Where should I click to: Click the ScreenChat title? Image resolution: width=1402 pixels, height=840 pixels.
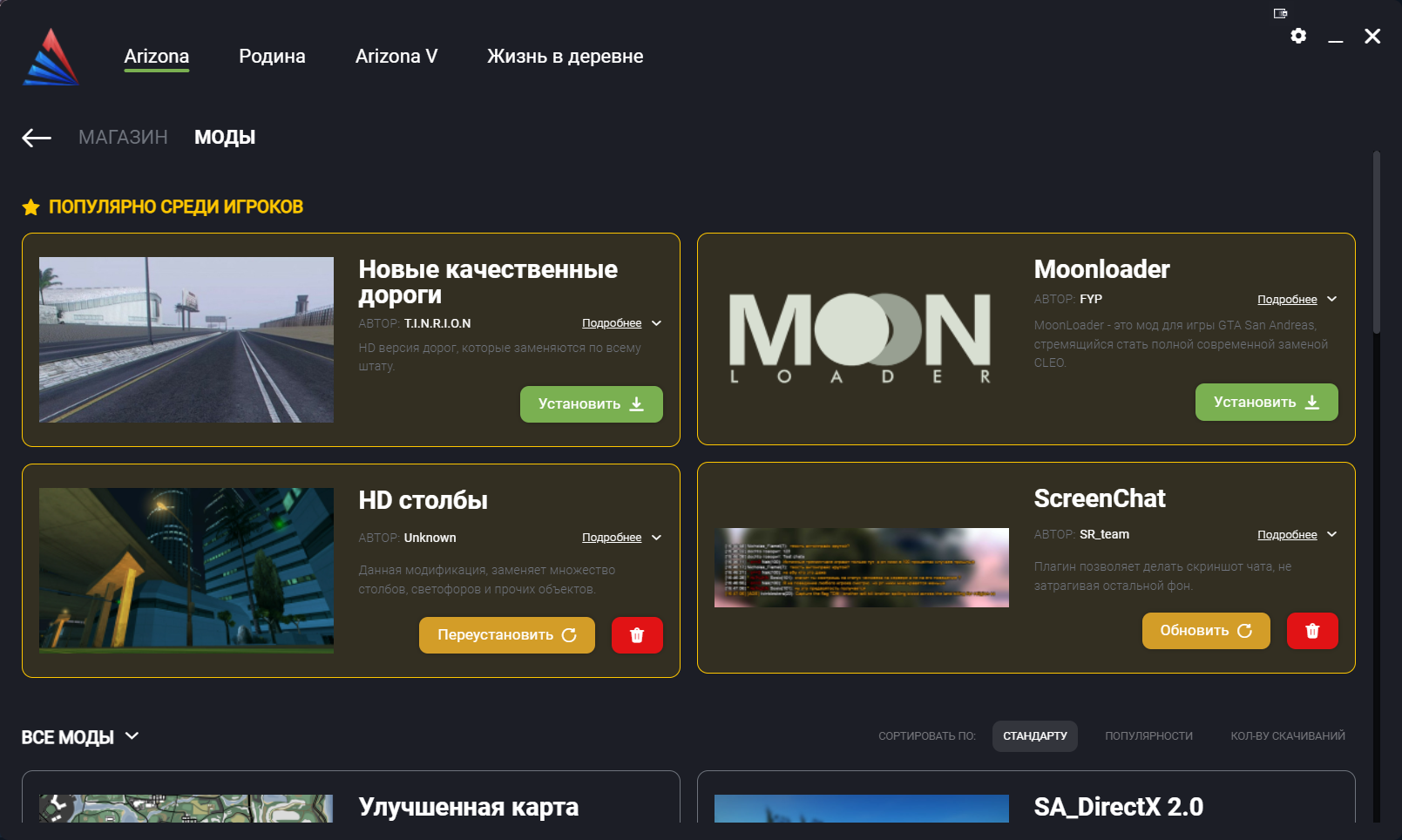point(1100,498)
